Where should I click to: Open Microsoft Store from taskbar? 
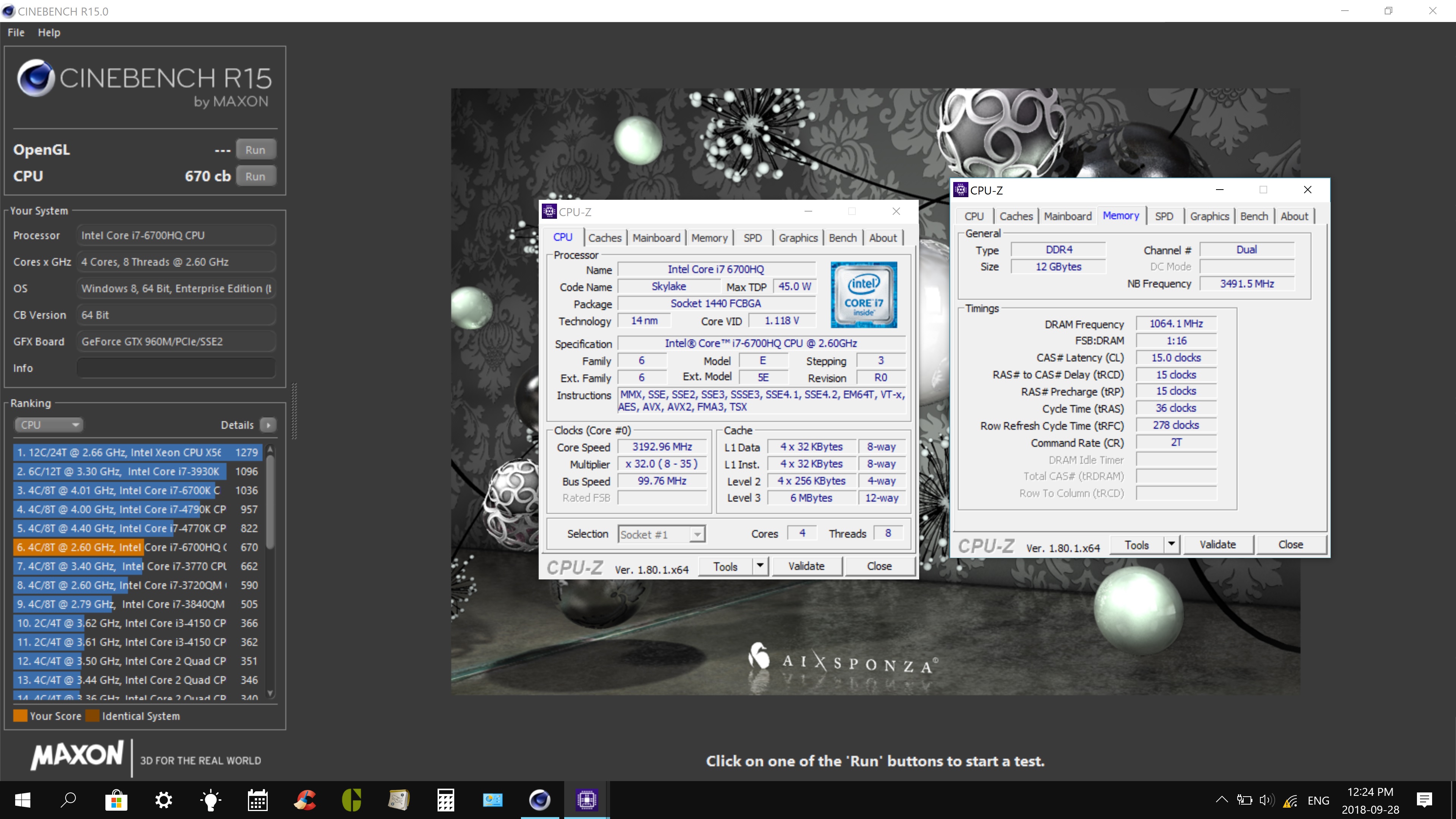(x=116, y=800)
